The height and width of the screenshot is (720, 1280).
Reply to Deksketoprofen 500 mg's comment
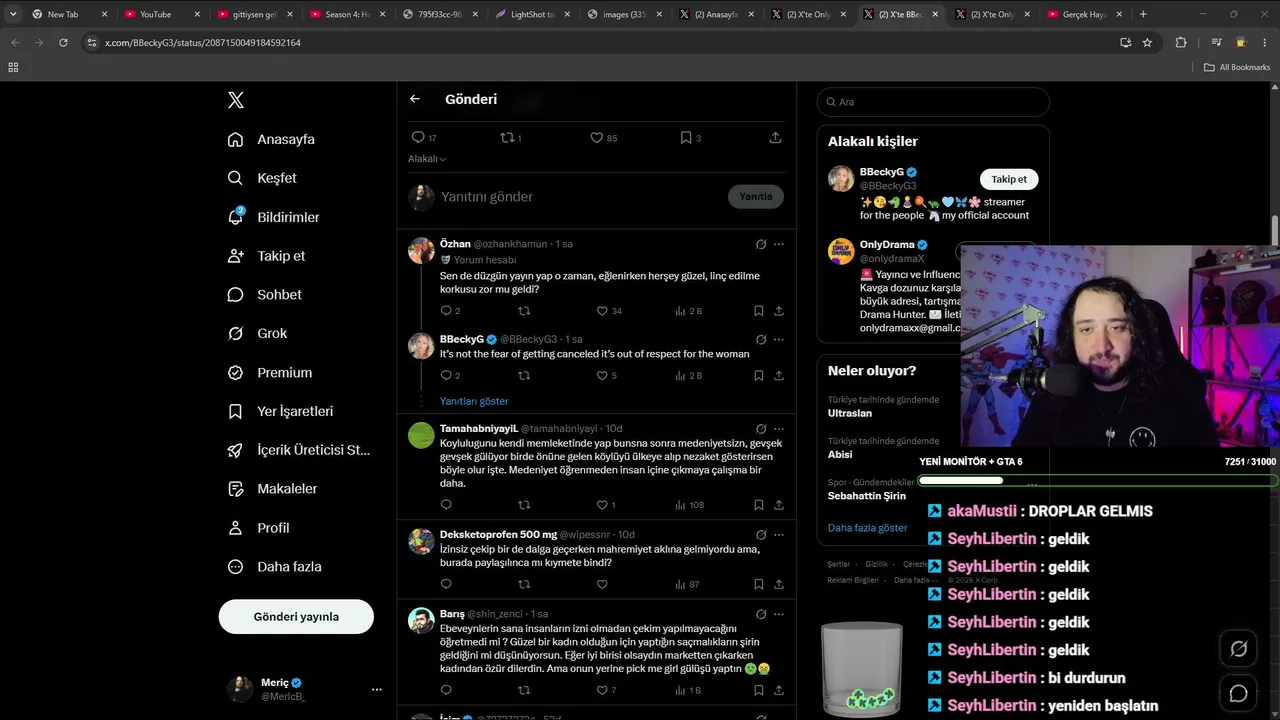click(446, 584)
